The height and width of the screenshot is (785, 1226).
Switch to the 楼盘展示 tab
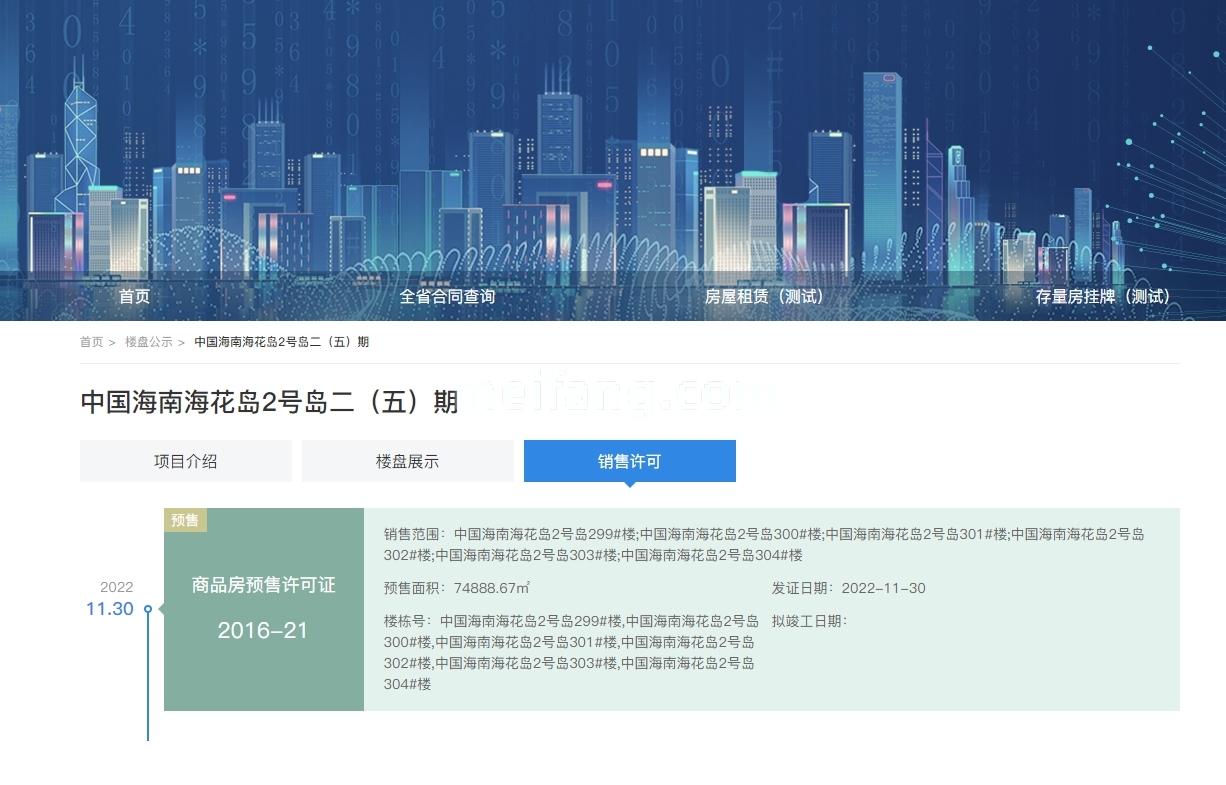click(x=407, y=461)
